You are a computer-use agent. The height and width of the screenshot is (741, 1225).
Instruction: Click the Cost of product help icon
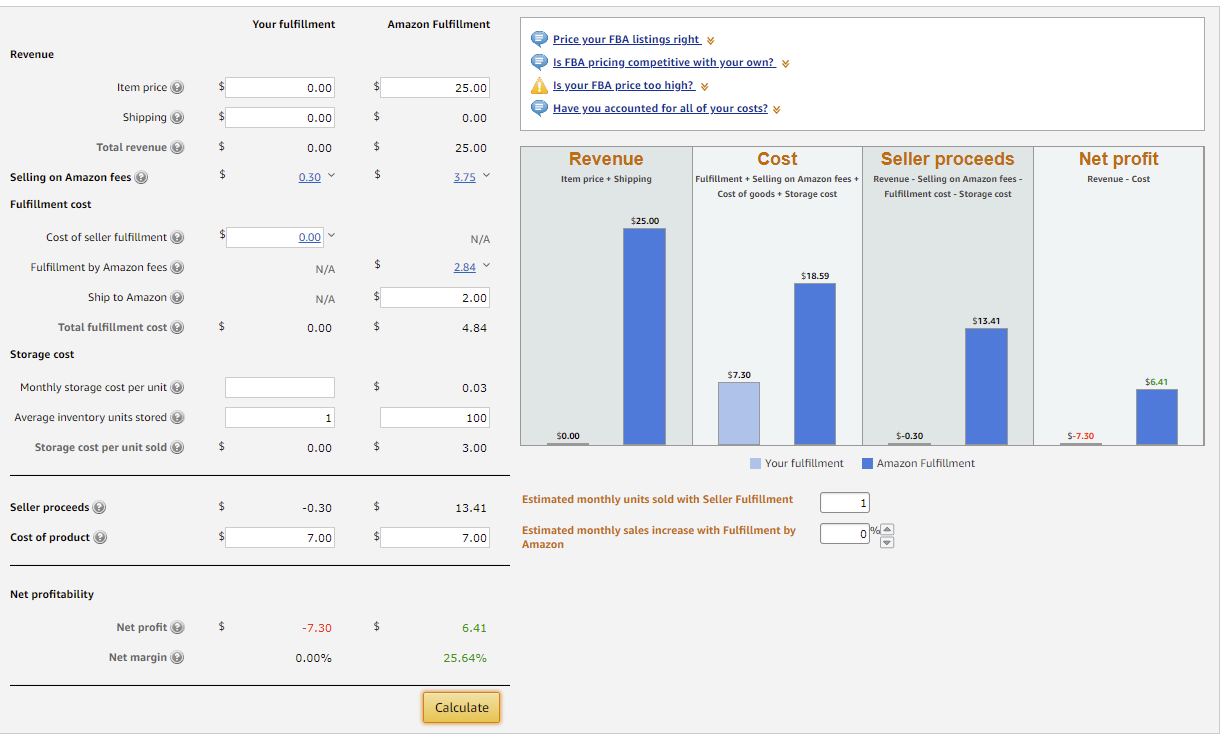point(100,538)
